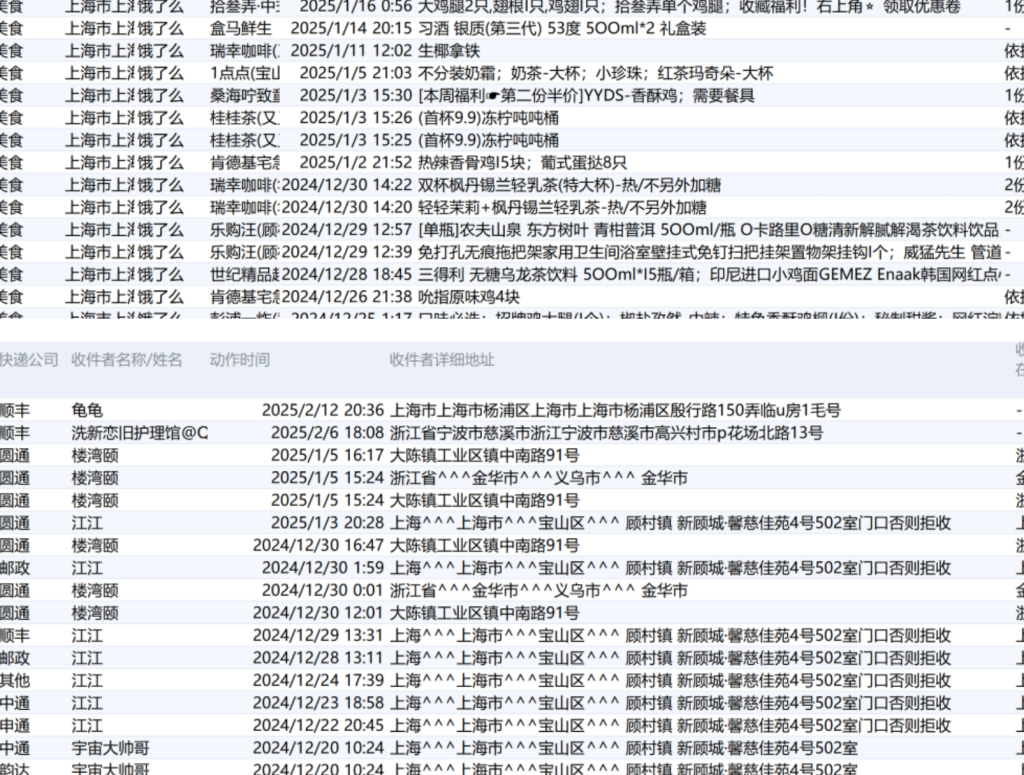
Task: Click the 其他 courier company cell
Action: tap(15, 681)
